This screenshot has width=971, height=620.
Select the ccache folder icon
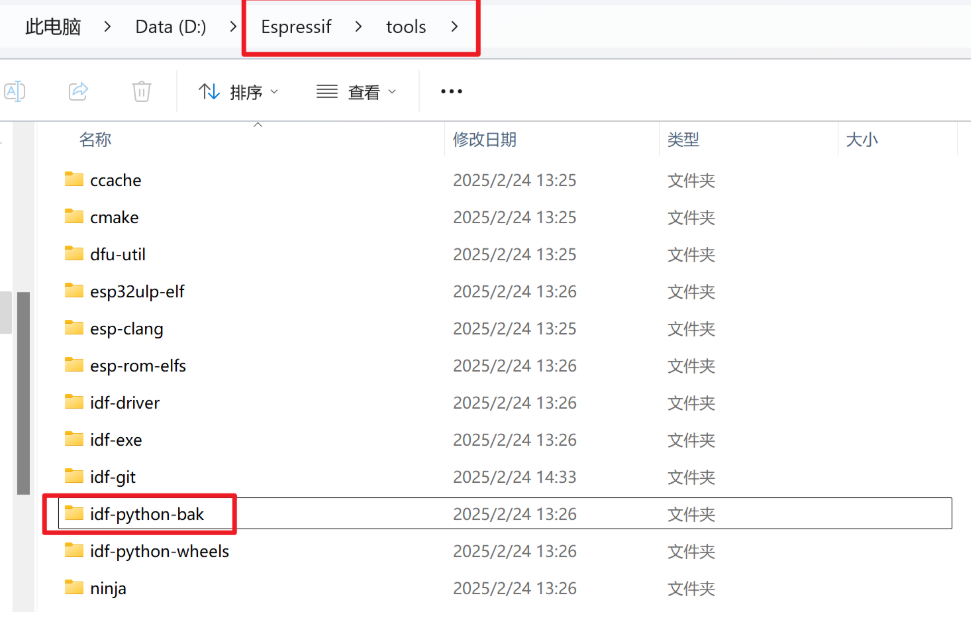point(74,180)
